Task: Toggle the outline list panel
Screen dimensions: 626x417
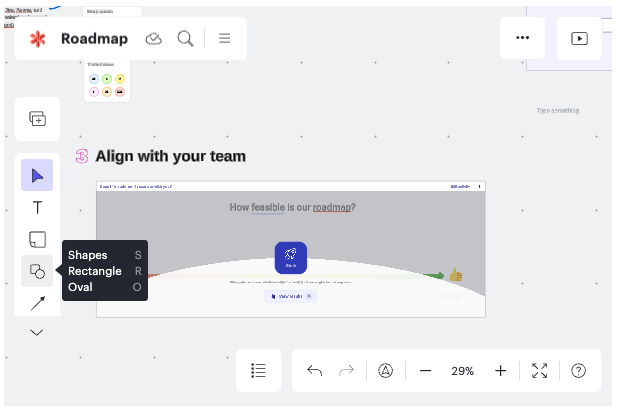Action: click(258, 370)
